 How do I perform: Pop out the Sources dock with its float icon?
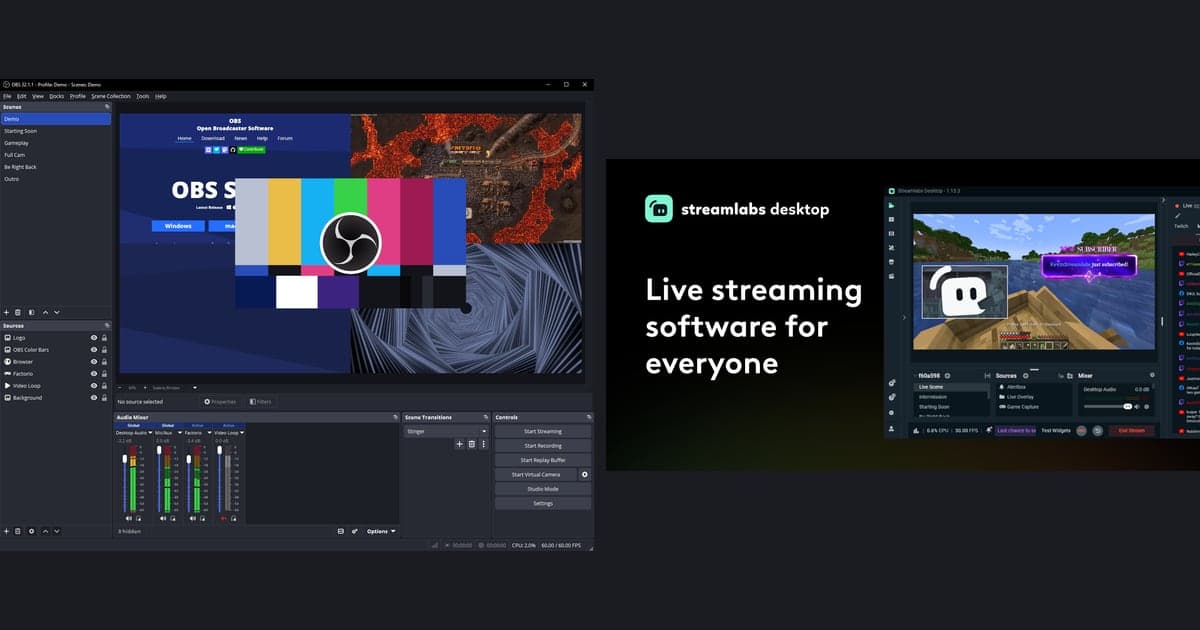click(x=107, y=325)
